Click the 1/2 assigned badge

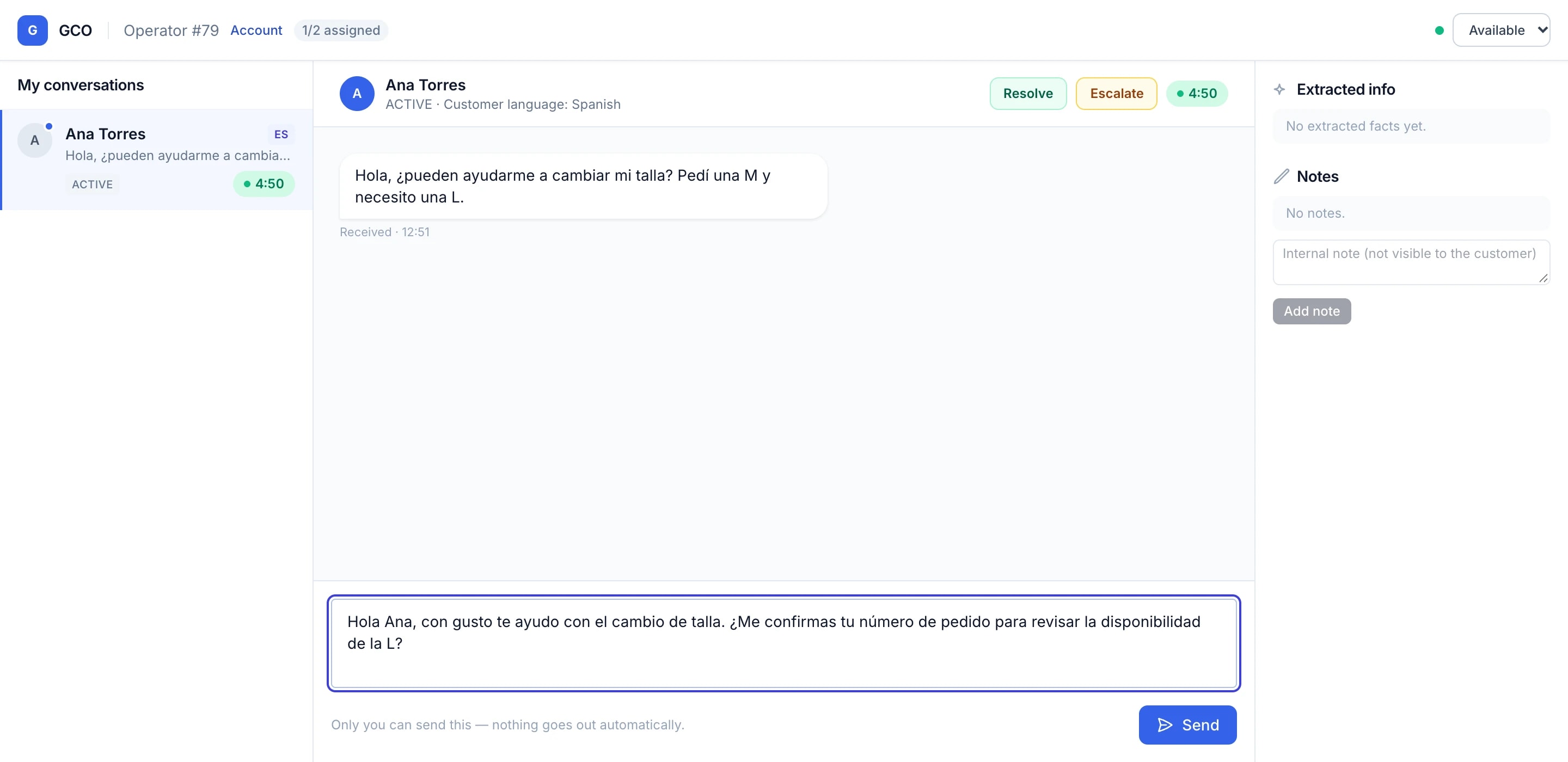[x=341, y=30]
